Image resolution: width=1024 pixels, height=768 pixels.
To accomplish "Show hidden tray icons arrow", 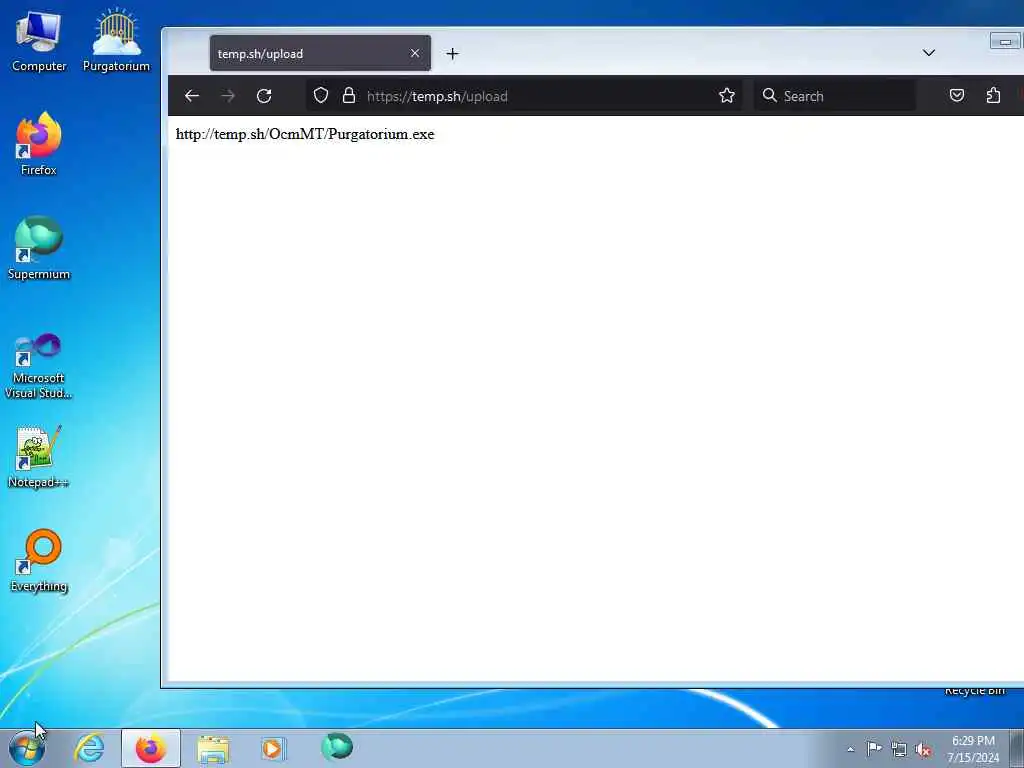I will tap(850, 749).
